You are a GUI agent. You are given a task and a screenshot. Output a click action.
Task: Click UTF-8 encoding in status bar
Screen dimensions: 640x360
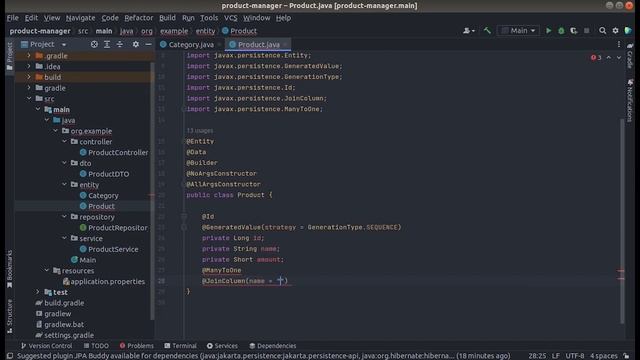(575, 356)
